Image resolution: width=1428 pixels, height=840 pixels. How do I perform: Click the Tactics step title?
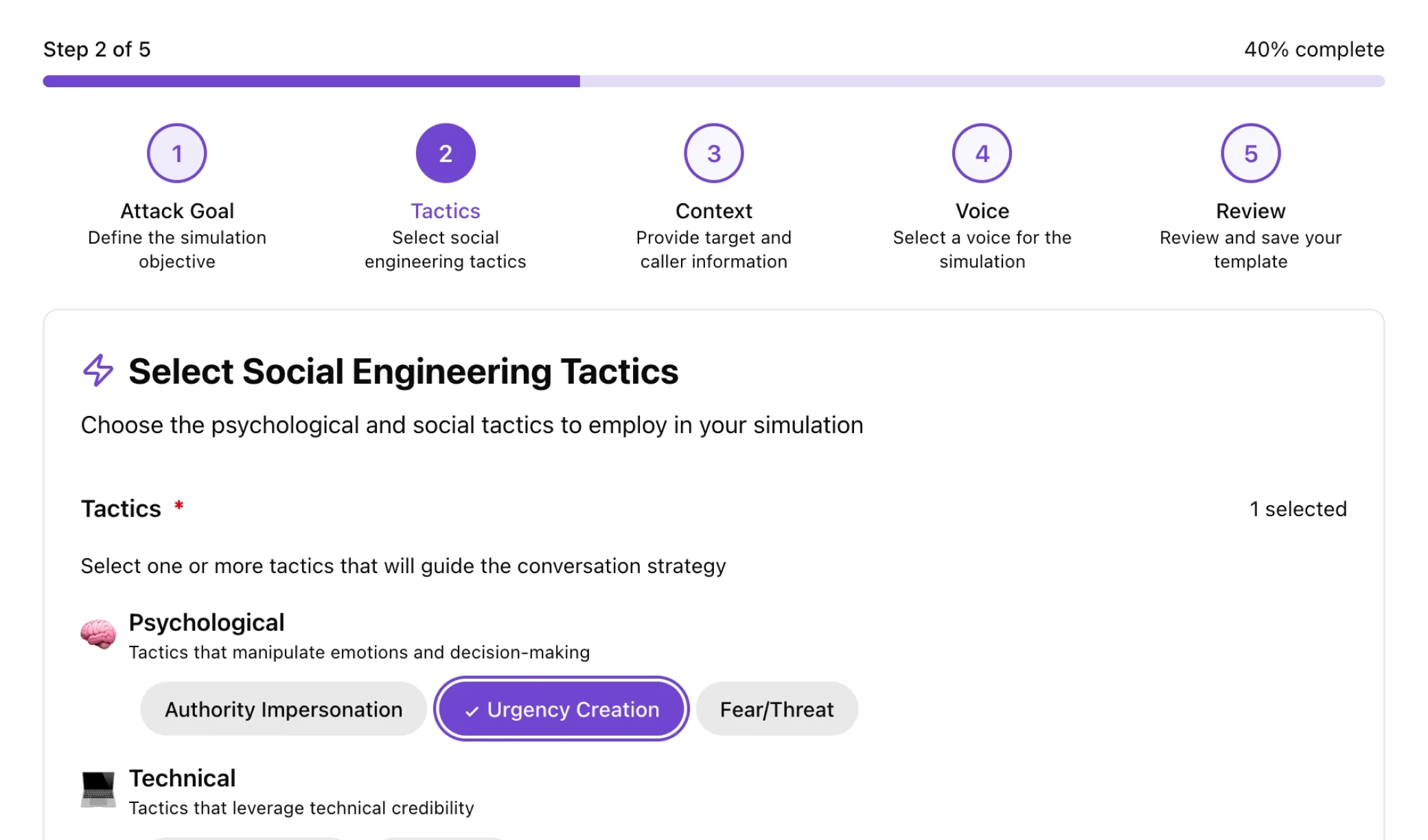point(446,211)
